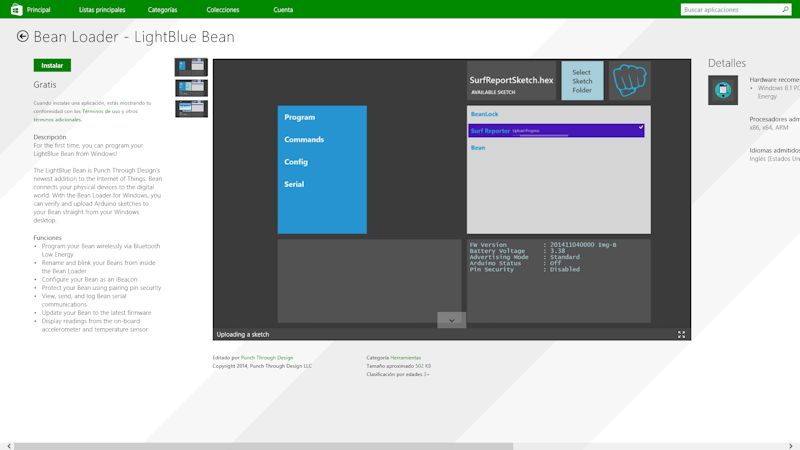Image resolution: width=800 pixels, height=450 pixels.
Task: Select the second screenshot thumbnail
Action: coord(191,88)
